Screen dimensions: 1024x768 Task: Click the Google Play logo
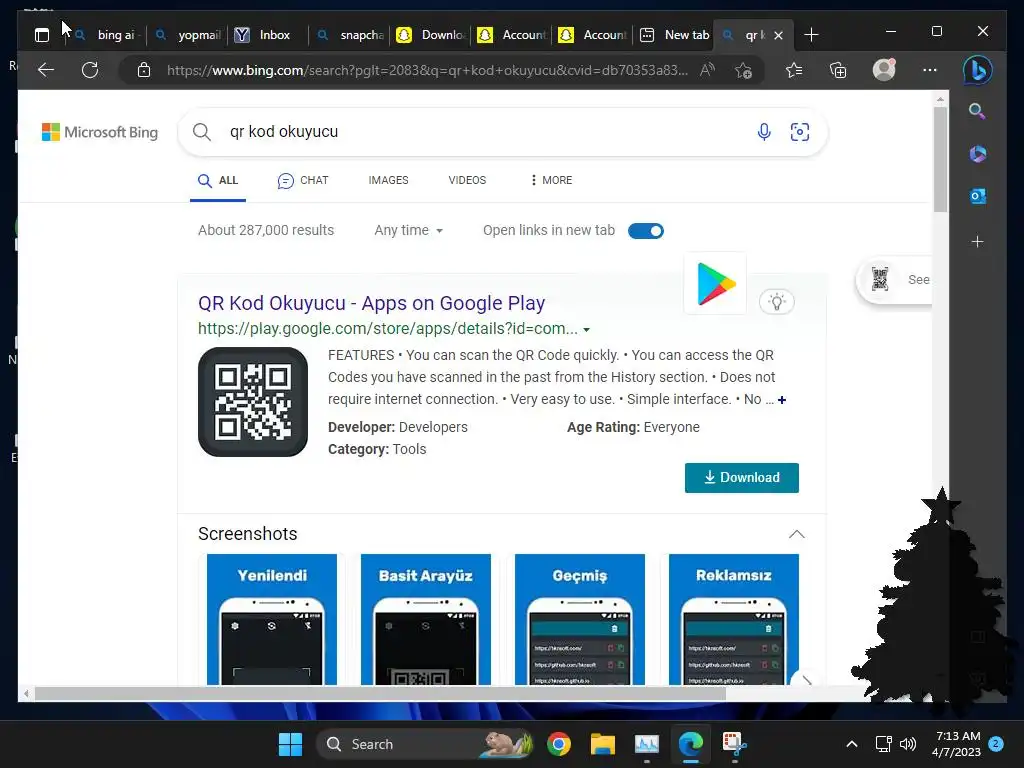click(715, 283)
